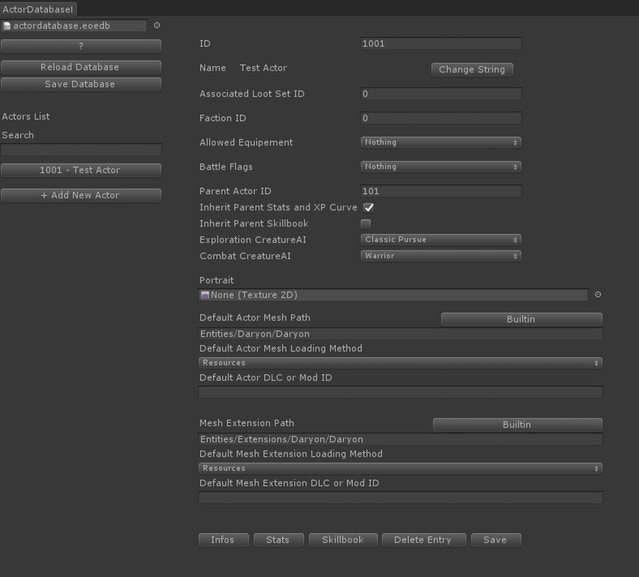Image resolution: width=639 pixels, height=577 pixels.
Task: Switch to the ActorDatabaseI tab
Action: tap(38, 9)
